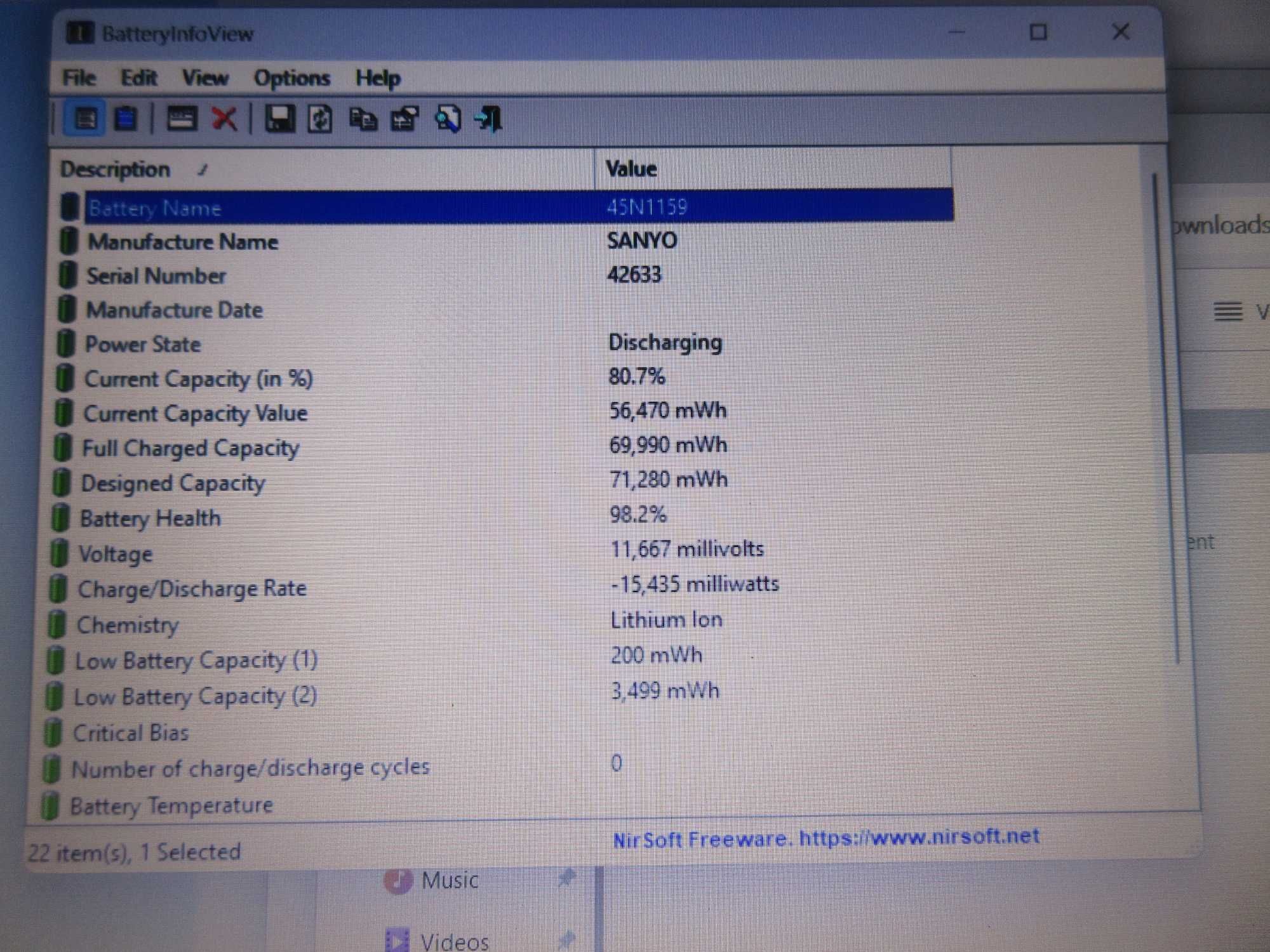Click battery icon beside Critical Bias
Viewport: 1270px width, 952px height.
point(52,733)
